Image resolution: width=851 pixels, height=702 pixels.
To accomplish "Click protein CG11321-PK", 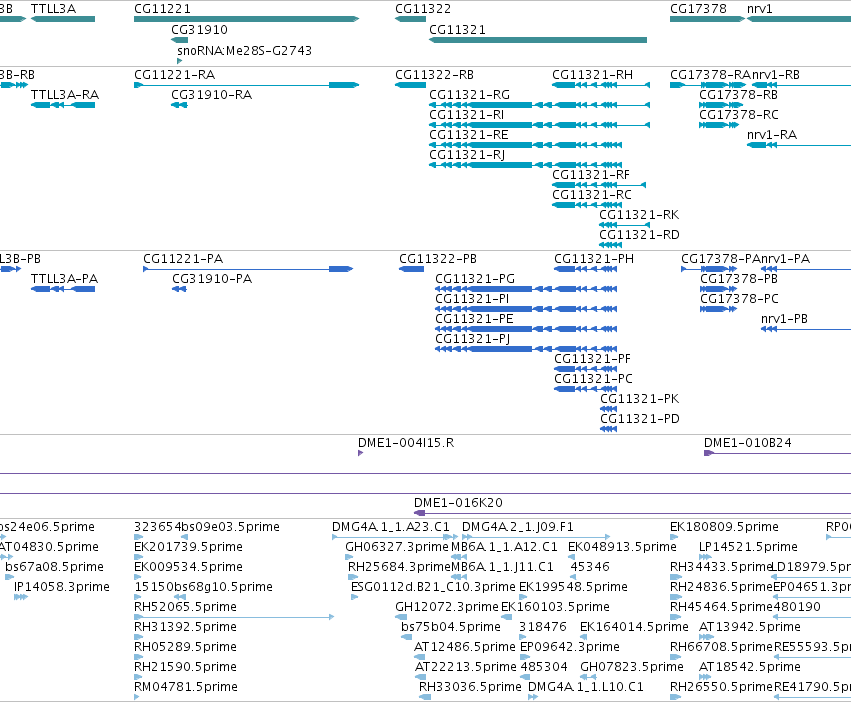I will click(639, 399).
